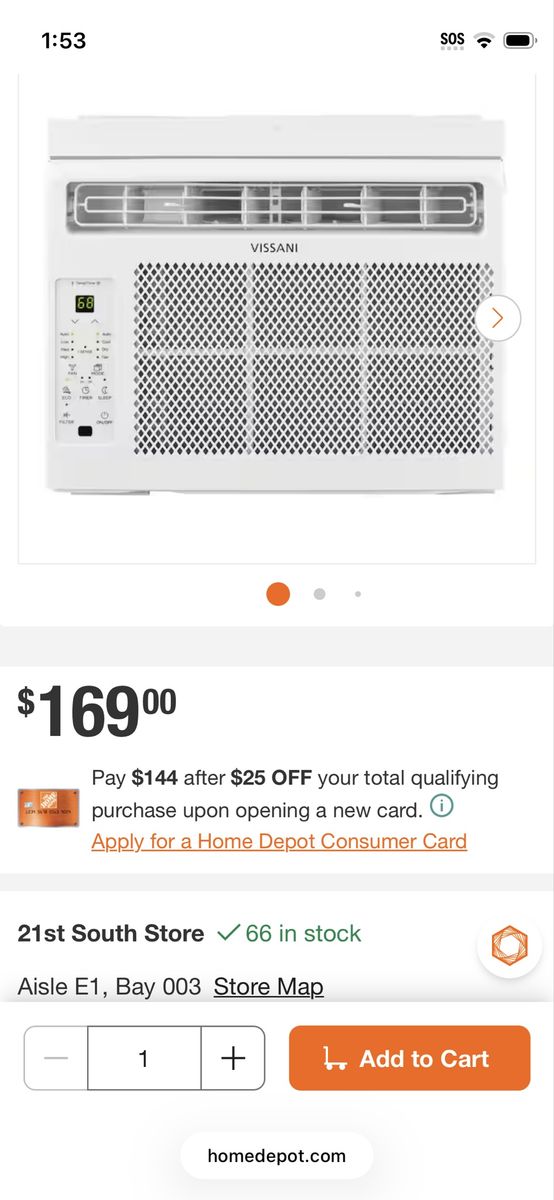Open the info icon for card offer details
This screenshot has height=1200, width=554.
click(x=441, y=806)
